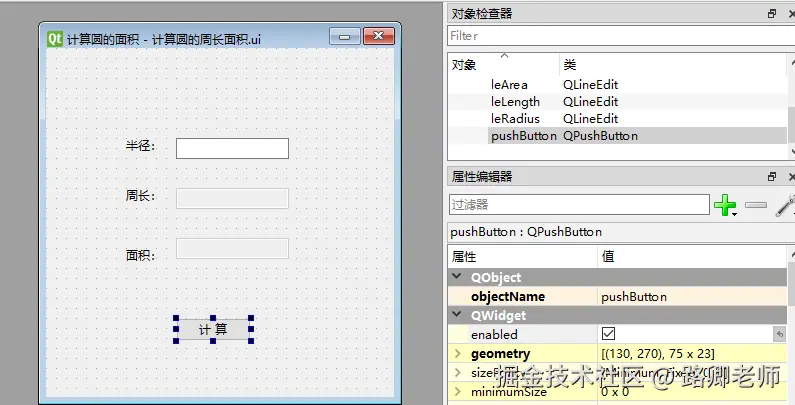The width and height of the screenshot is (795, 405).
Task: Click the QLineEdit class of leArea row
Action: coord(590,85)
